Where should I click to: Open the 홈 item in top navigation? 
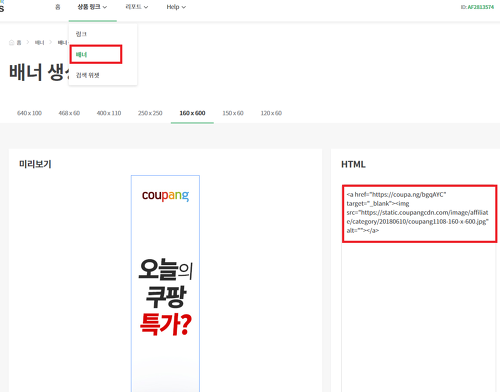click(x=58, y=7)
